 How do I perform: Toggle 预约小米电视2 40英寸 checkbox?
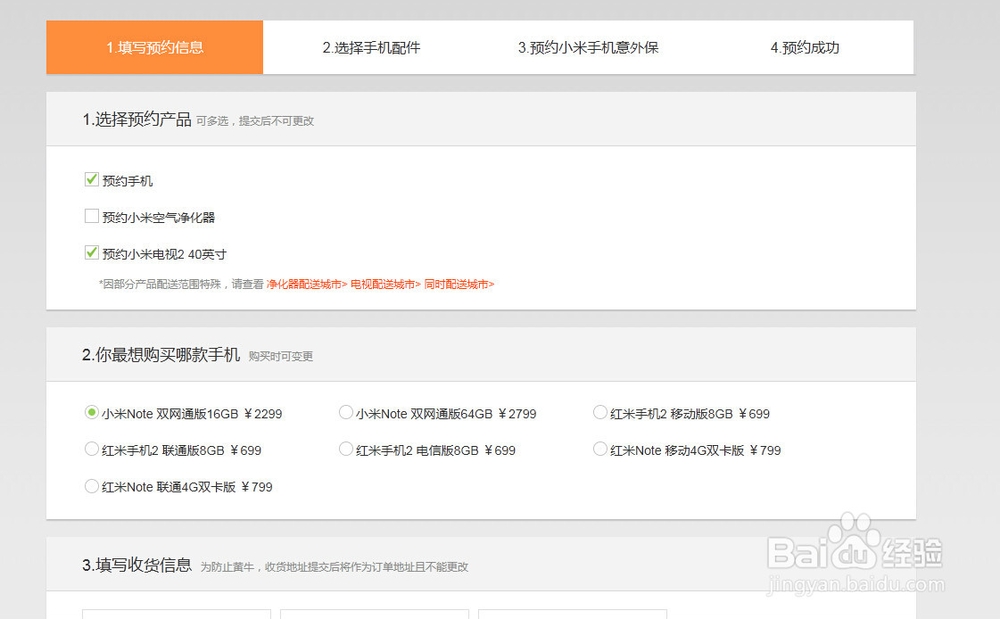tap(92, 253)
